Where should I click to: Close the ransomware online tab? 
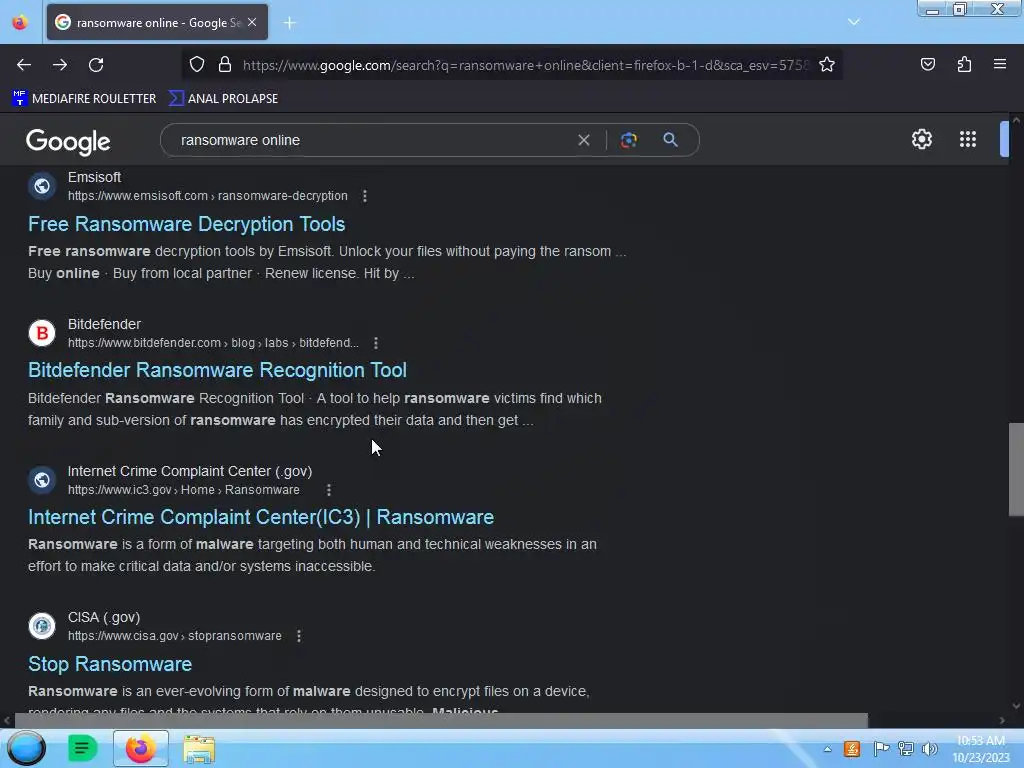click(x=252, y=22)
